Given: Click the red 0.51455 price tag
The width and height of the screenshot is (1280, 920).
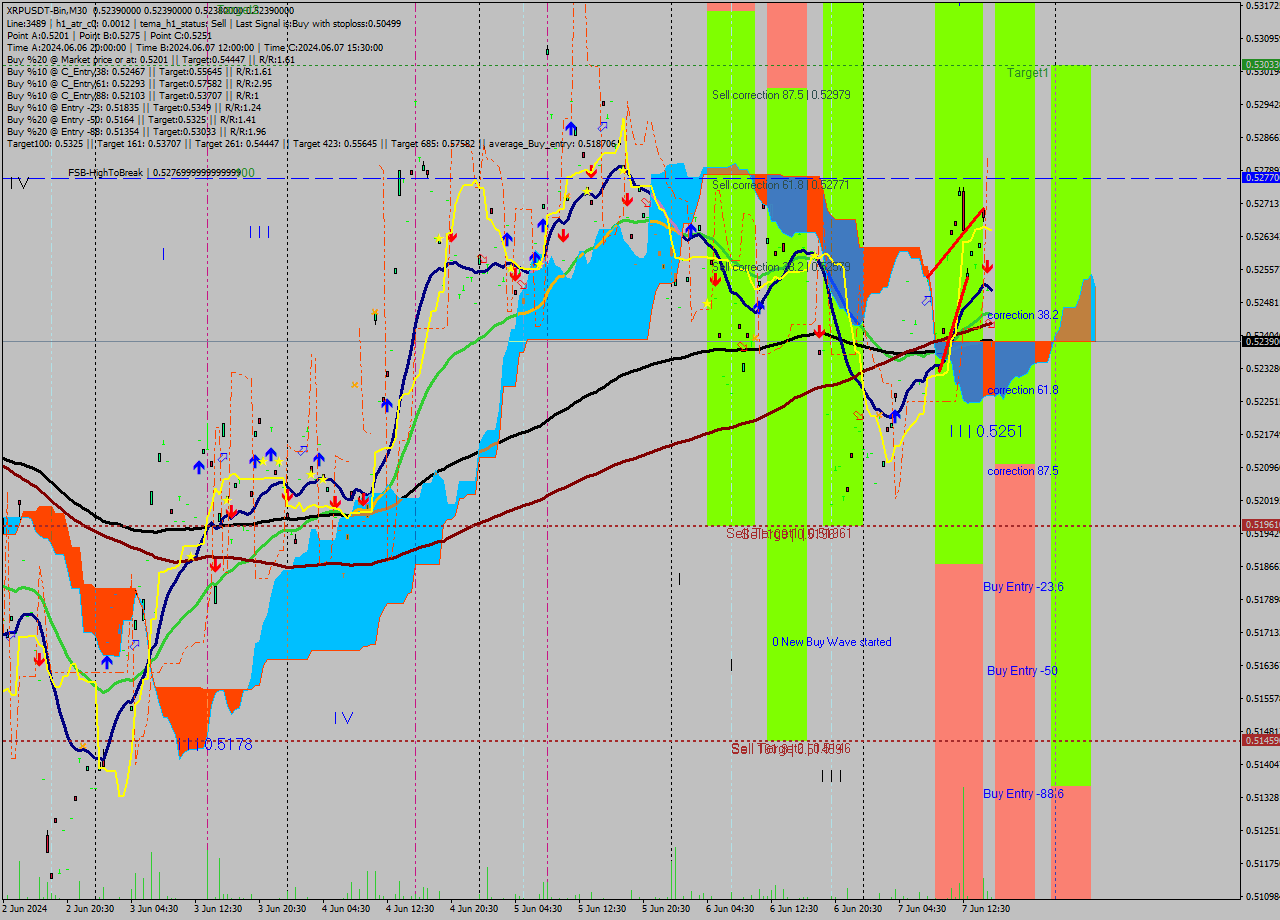Looking at the screenshot, I should click(1260, 741).
